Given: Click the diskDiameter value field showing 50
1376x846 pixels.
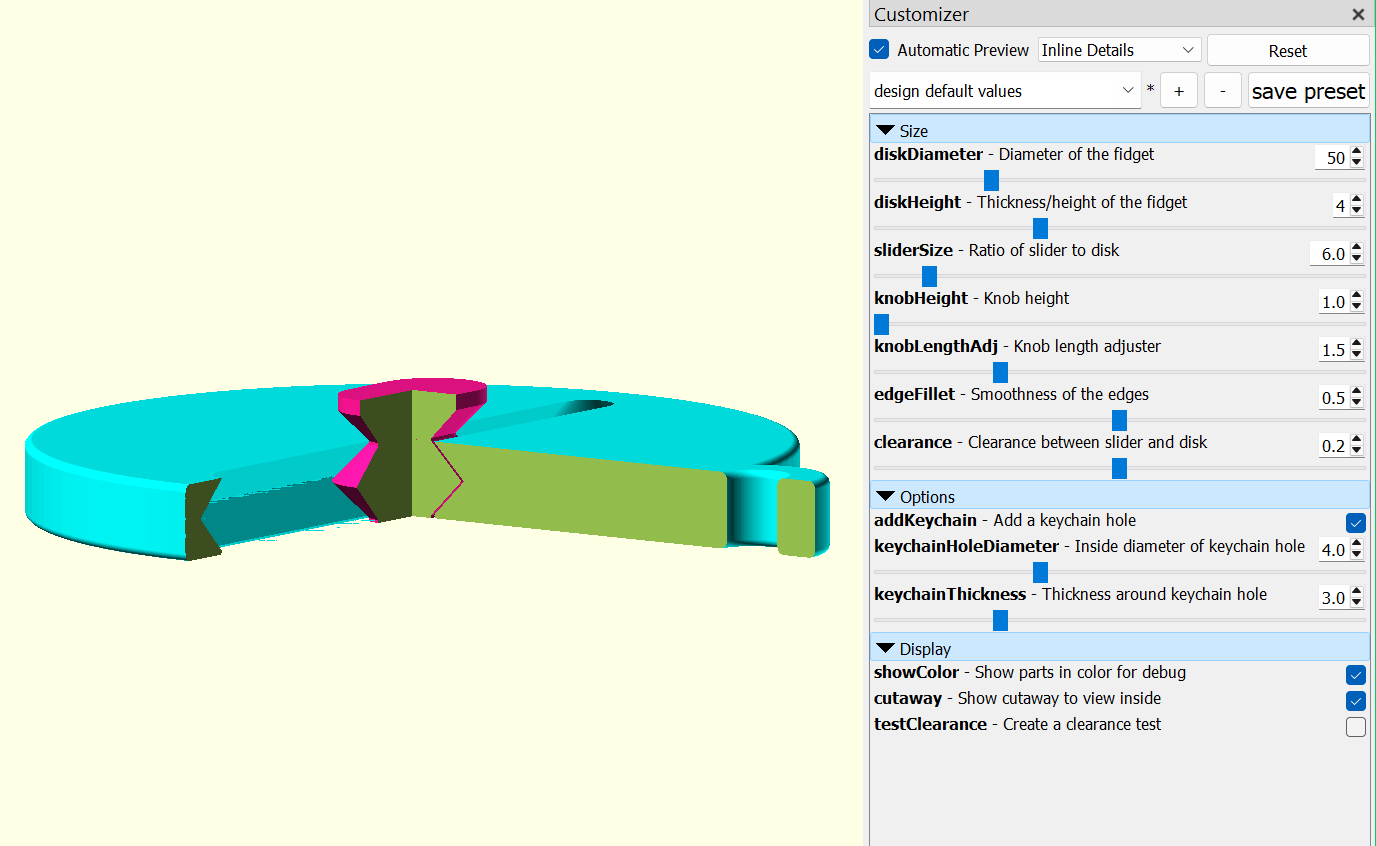Looking at the screenshot, I should [1332, 158].
